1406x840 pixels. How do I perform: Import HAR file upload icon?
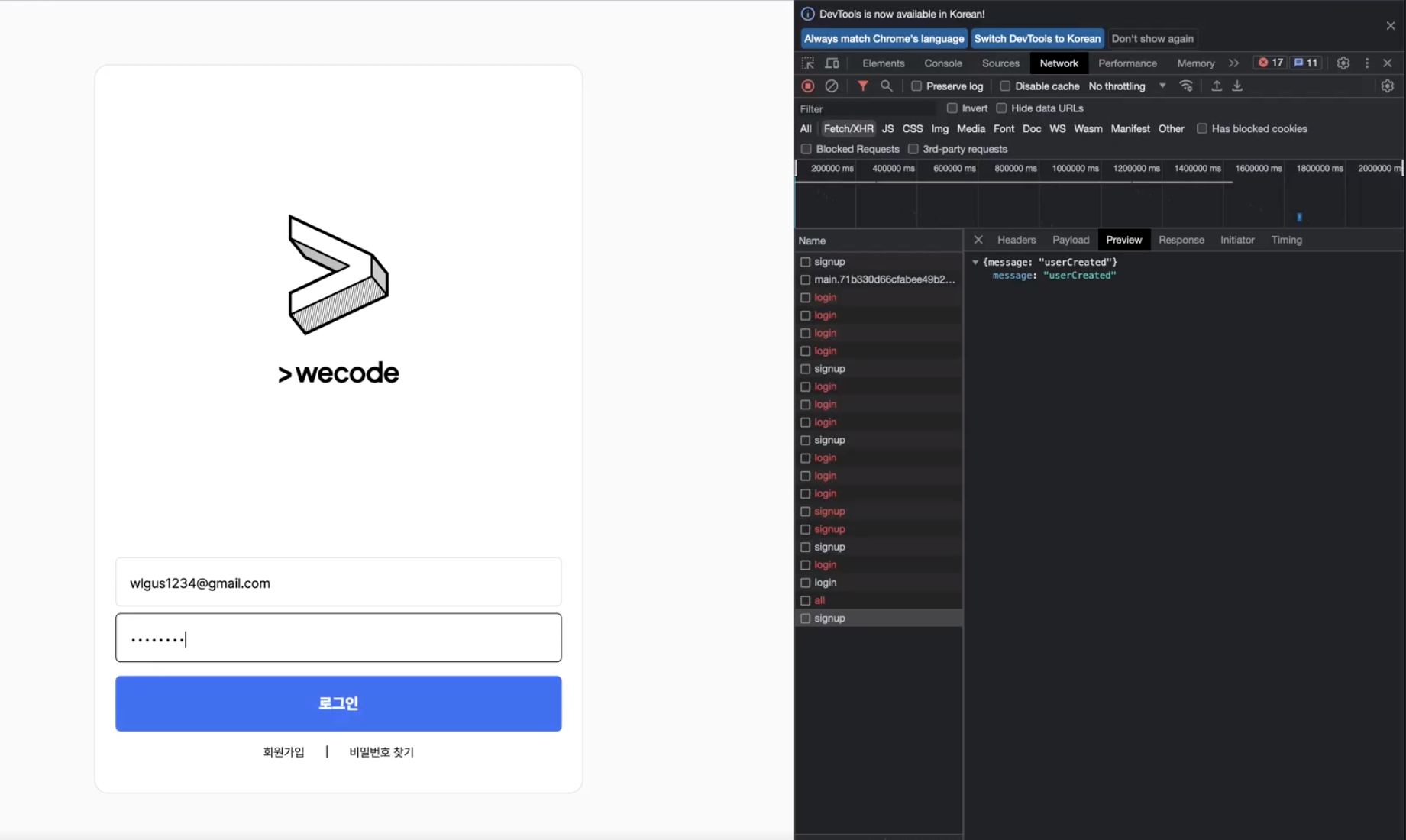[x=1217, y=86]
